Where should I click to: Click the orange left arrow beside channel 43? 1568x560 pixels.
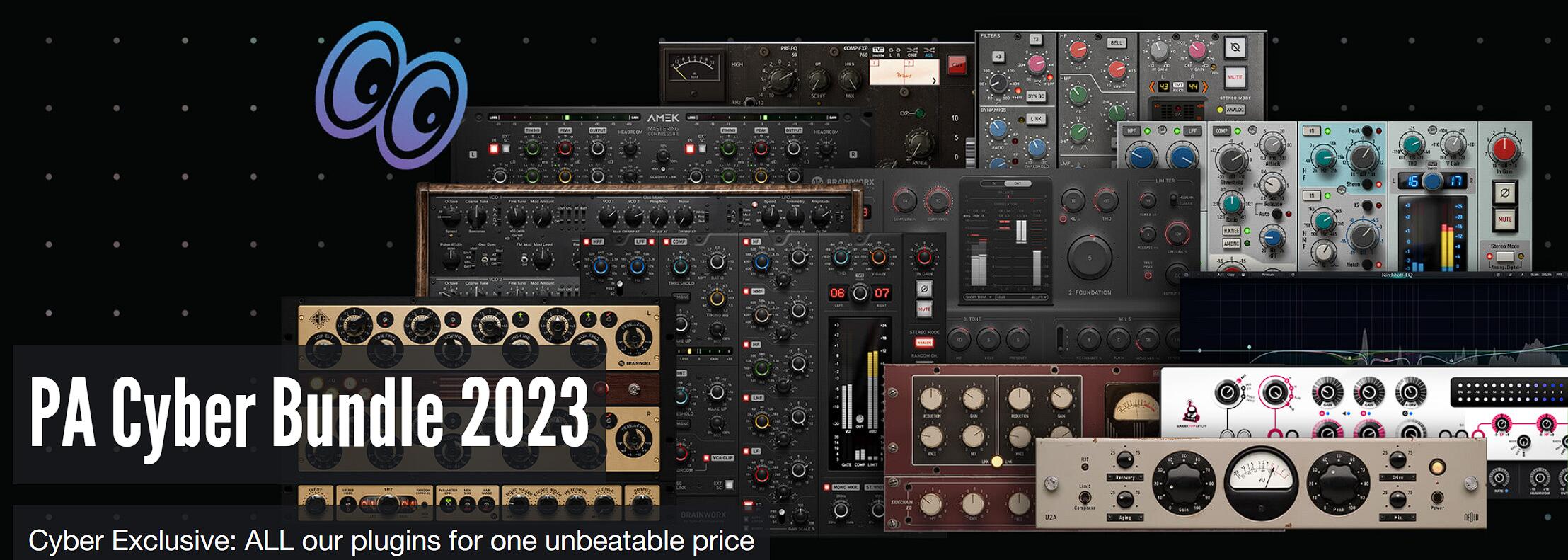(x=1151, y=86)
